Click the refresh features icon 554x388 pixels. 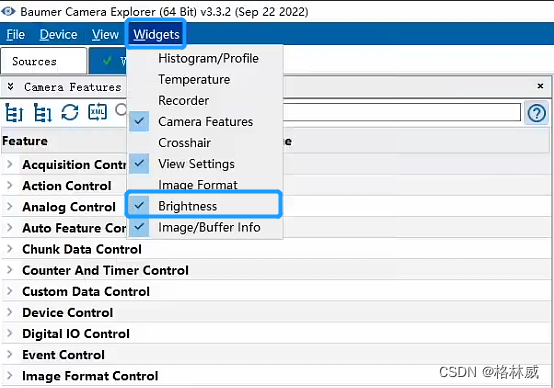click(x=70, y=113)
